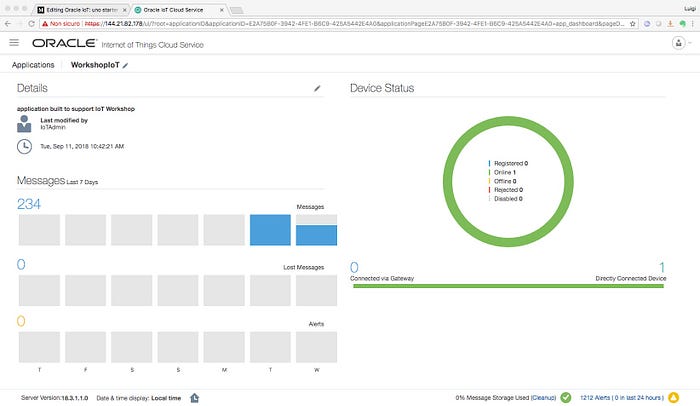Image resolution: width=700 pixels, height=406 pixels.
Task: Click the green Device Status donut ring
Action: coord(508,121)
